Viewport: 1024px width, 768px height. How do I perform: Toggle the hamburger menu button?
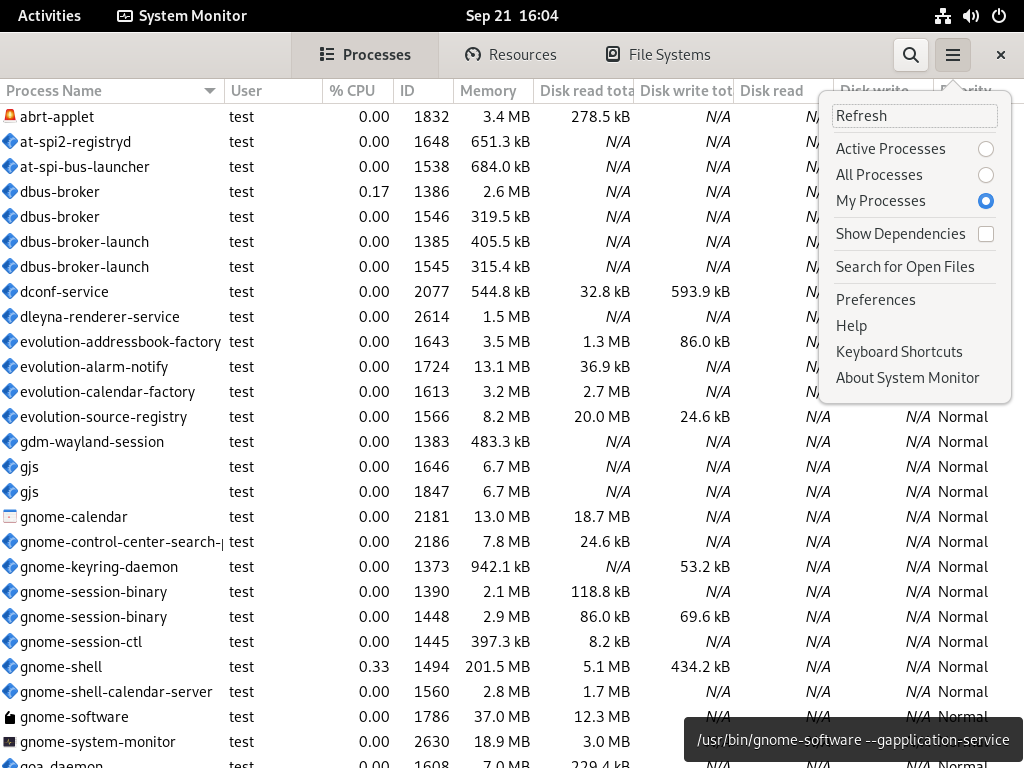coord(953,55)
